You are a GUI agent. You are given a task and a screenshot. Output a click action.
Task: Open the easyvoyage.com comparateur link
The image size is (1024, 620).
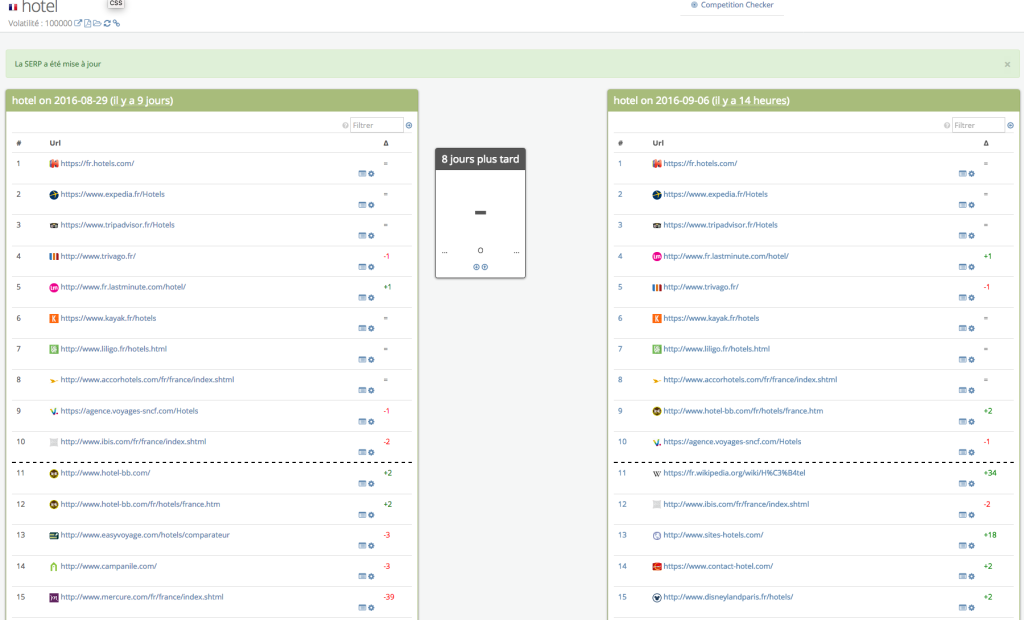coord(145,535)
